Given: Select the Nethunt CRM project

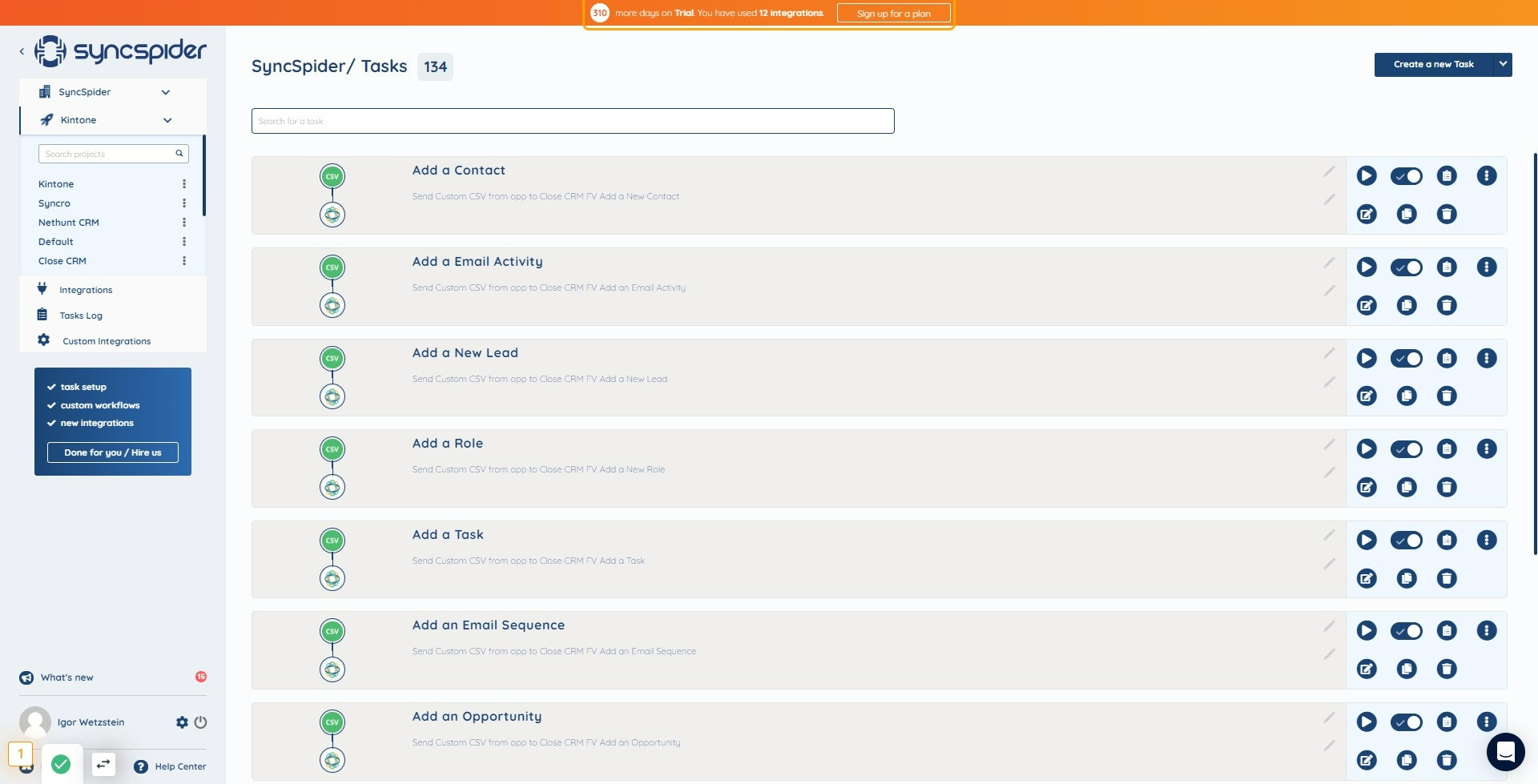Looking at the screenshot, I should coord(69,223).
